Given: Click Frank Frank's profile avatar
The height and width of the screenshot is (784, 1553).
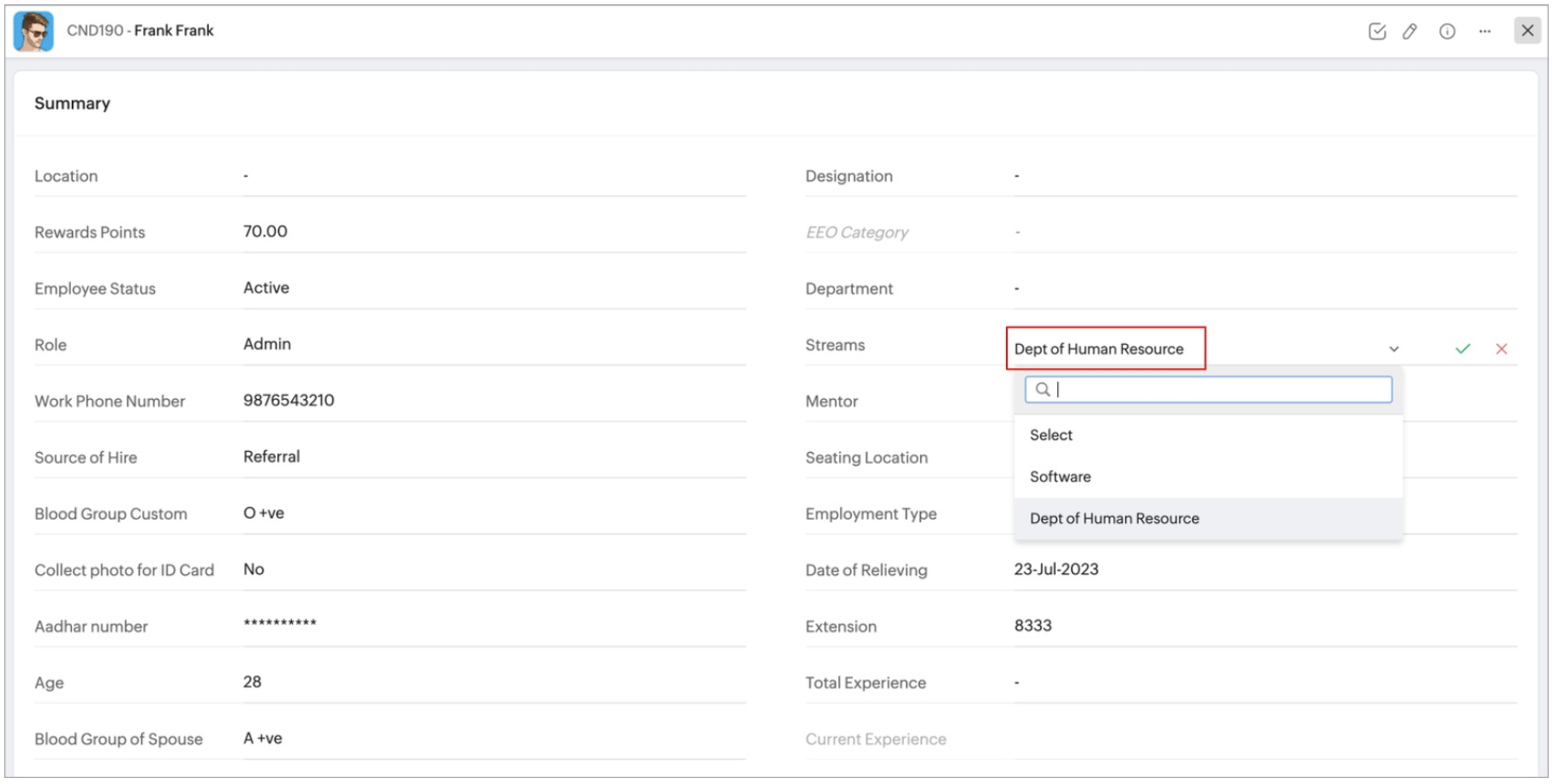Looking at the screenshot, I should click(33, 32).
